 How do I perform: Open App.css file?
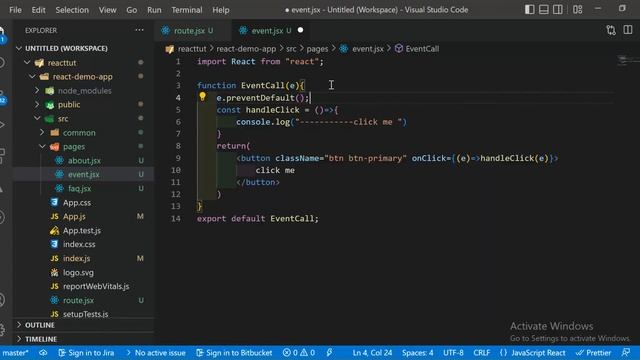pos(77,202)
